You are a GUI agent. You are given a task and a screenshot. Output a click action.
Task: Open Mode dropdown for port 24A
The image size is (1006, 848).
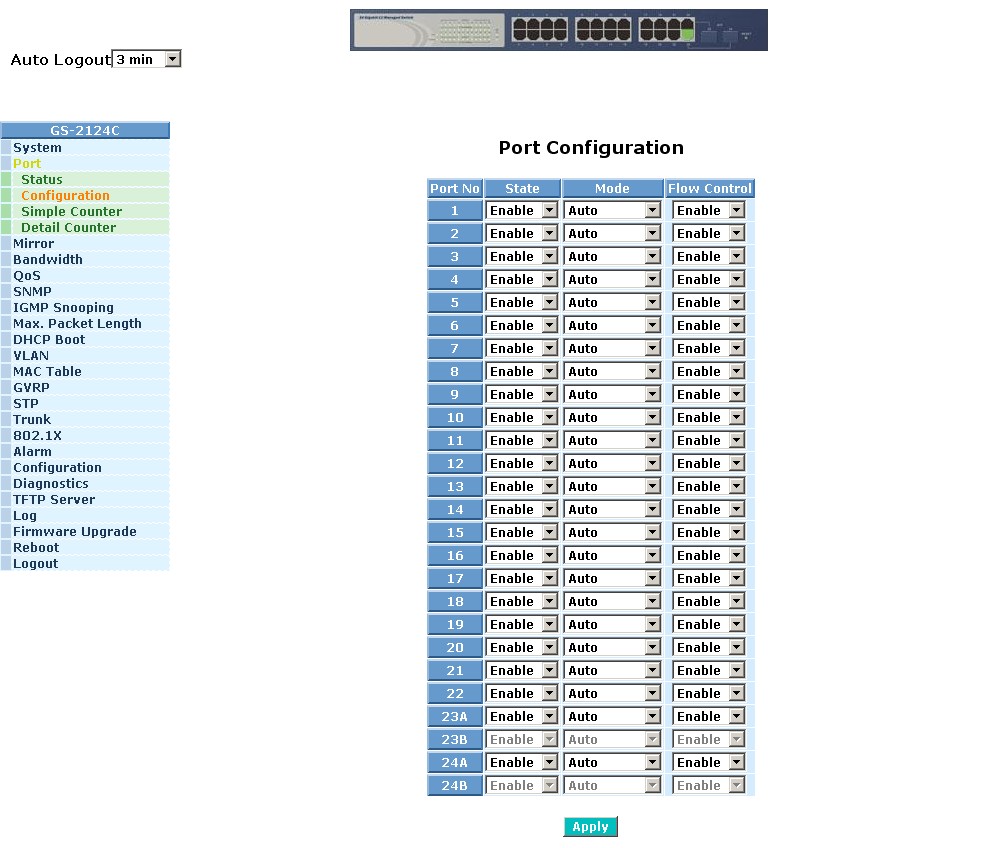612,763
